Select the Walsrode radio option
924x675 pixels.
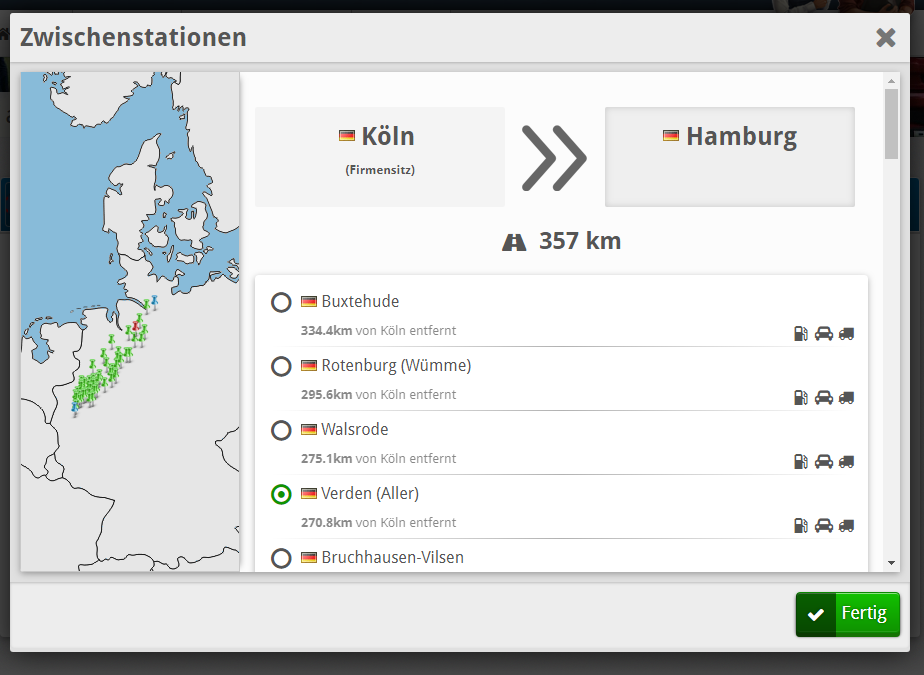point(281,430)
